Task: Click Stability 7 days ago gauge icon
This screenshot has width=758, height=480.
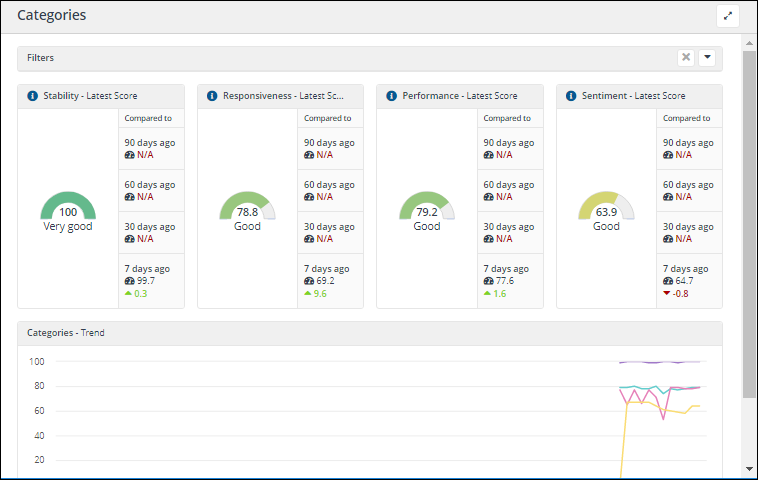Action: point(129,281)
